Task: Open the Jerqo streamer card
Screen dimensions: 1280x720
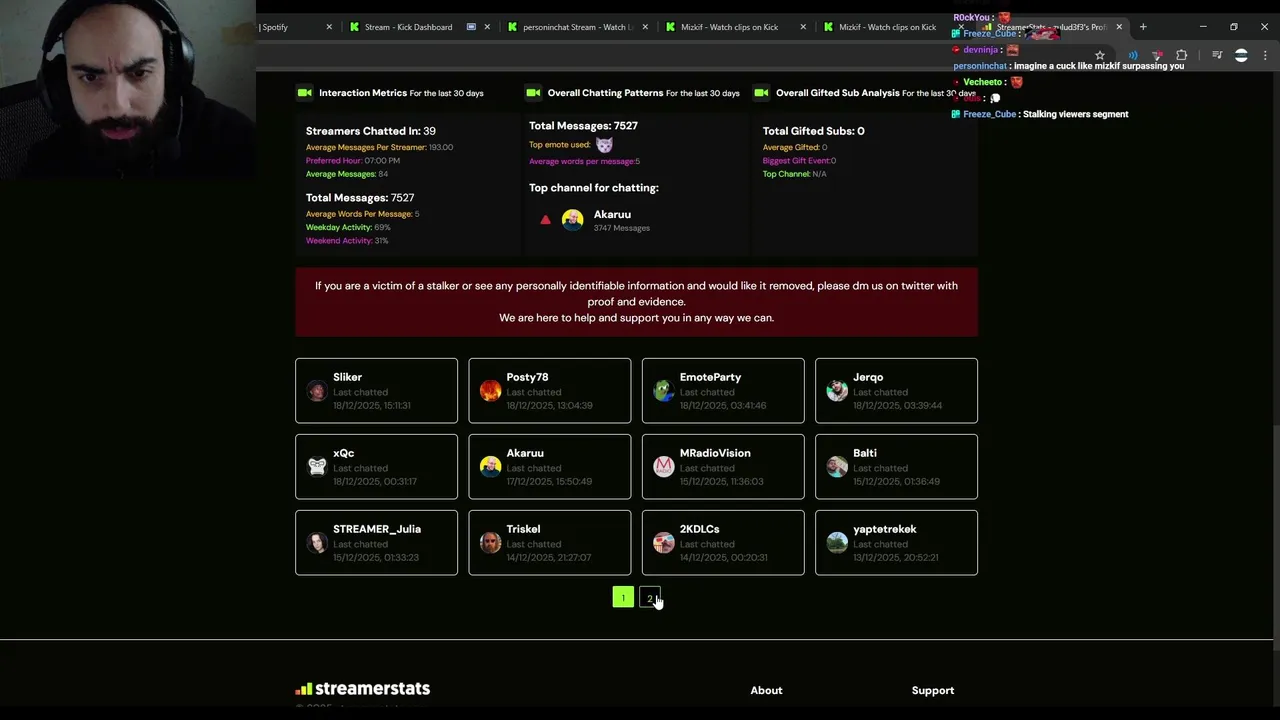Action: (896, 391)
